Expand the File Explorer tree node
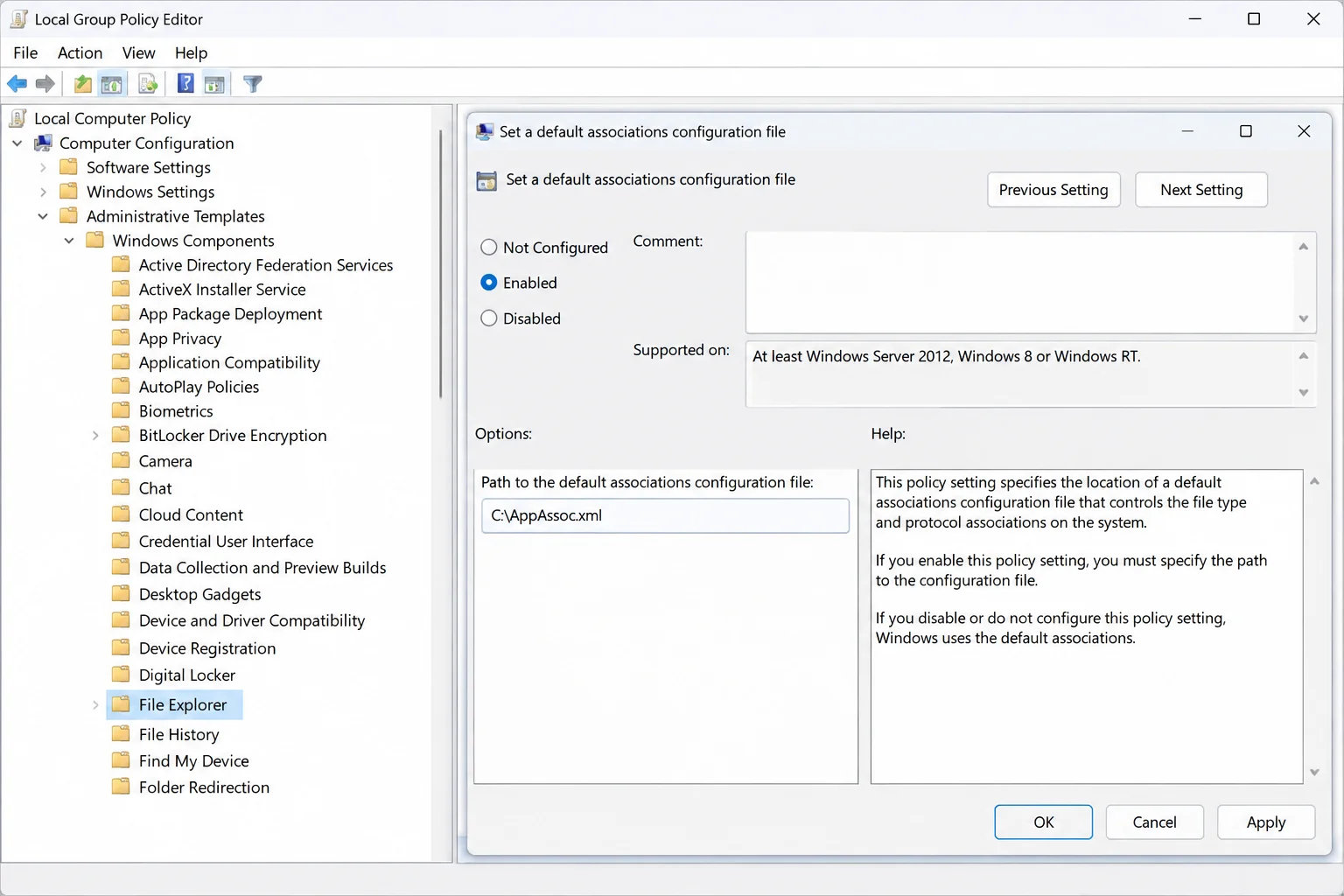Screen dimensions: 1344x896 pyautogui.click(x=95, y=704)
